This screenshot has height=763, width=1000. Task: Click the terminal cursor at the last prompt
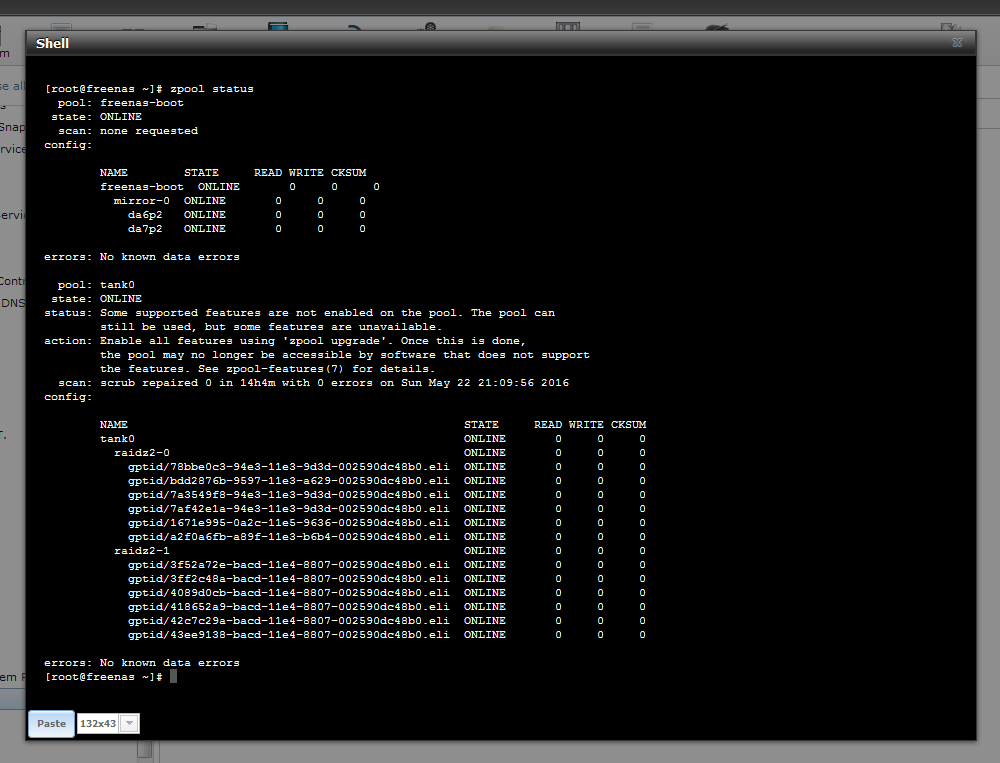click(173, 676)
